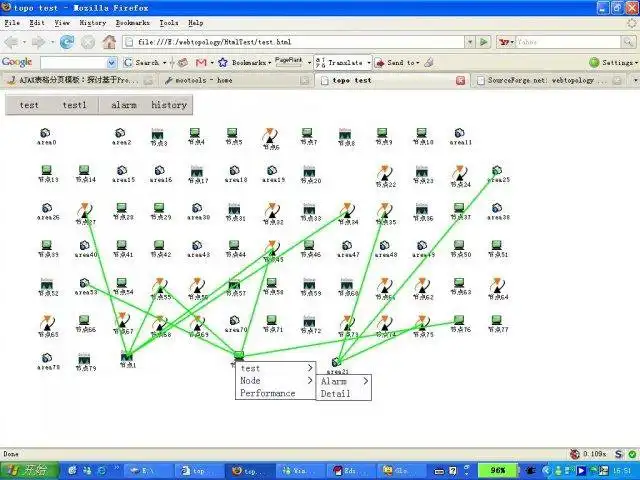Click the Google logo in the toolbar

17,62
